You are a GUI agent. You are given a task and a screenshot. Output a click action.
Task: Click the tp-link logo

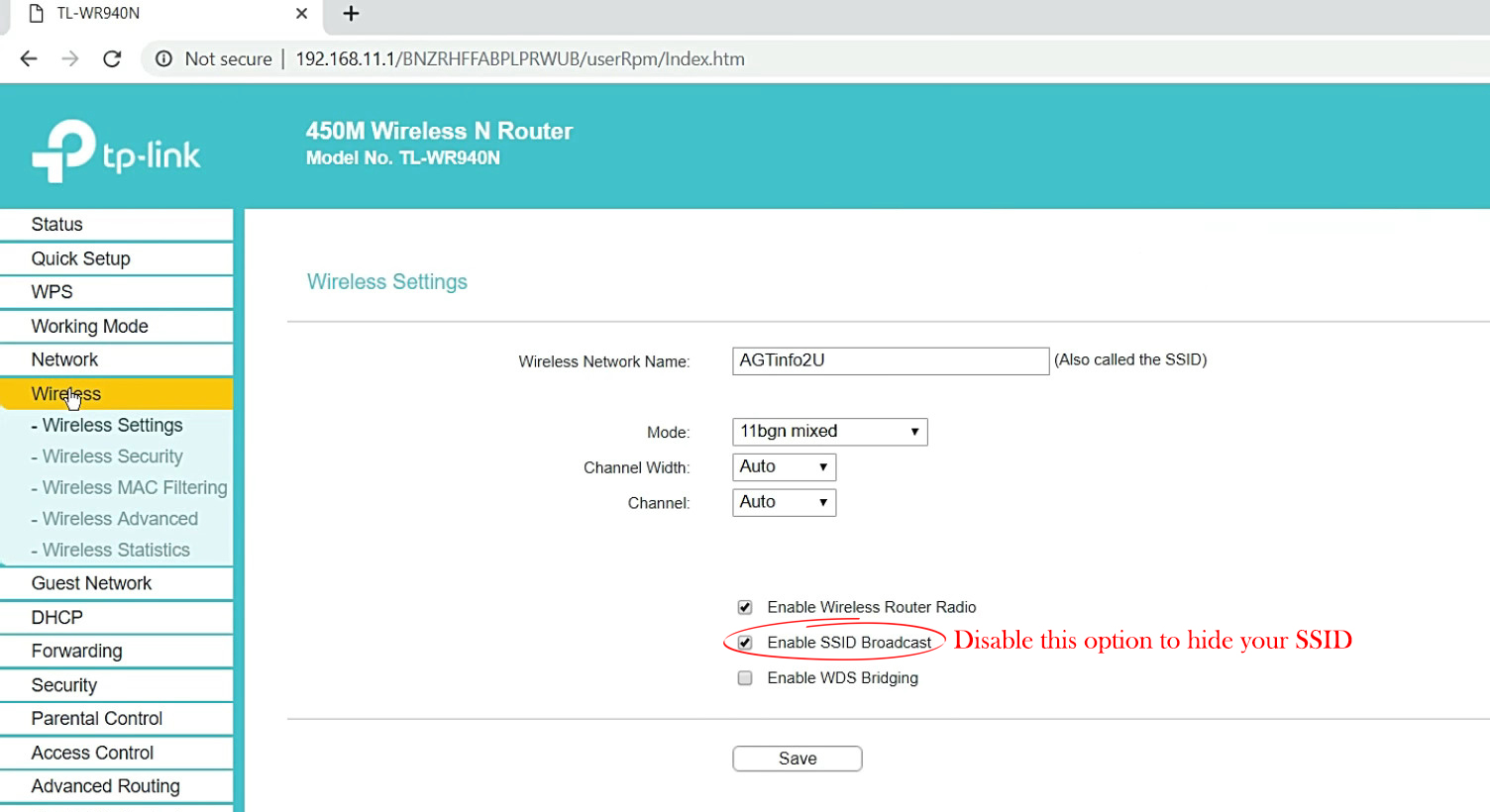click(x=116, y=152)
